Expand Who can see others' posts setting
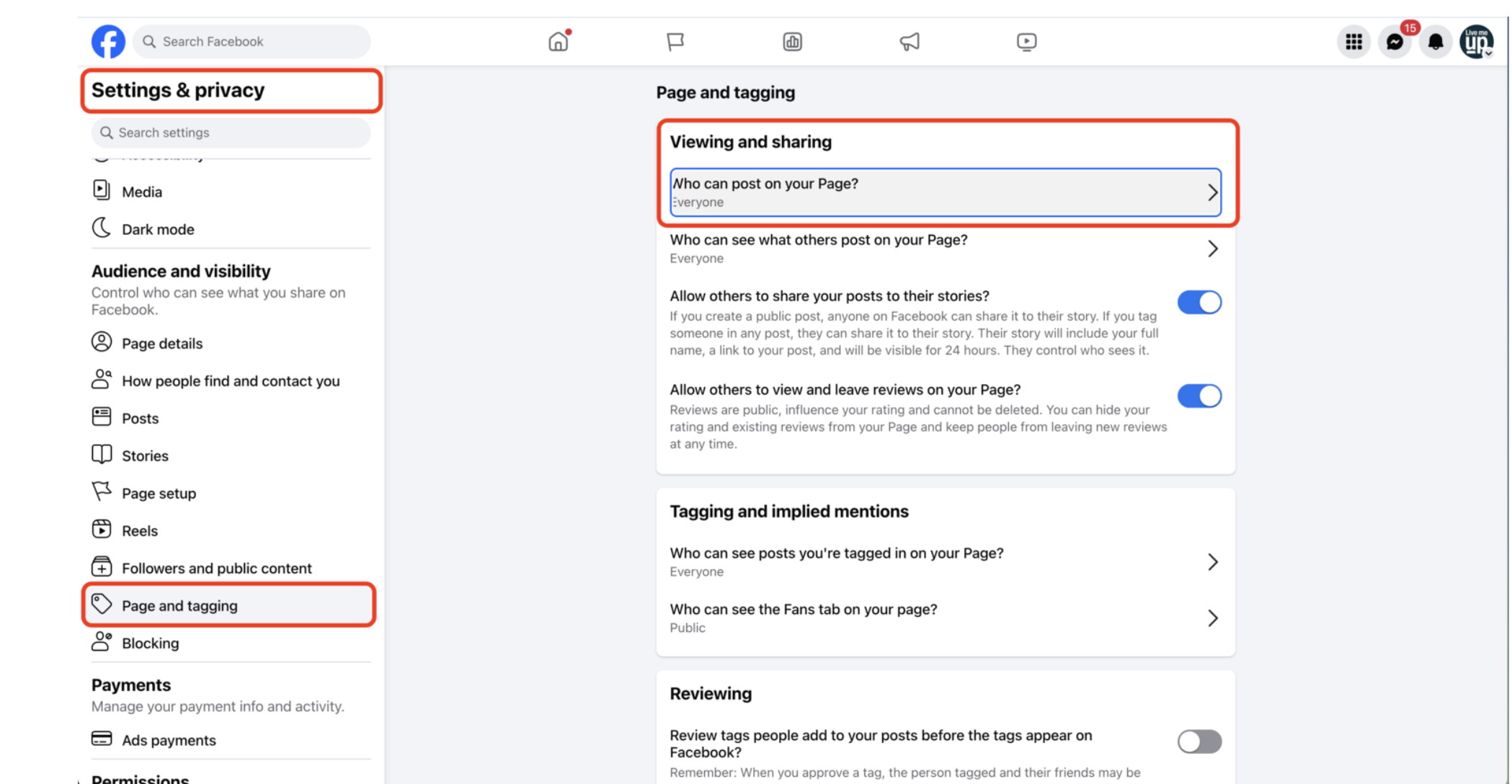Screen dimensions: 1512x784 (x=945, y=249)
